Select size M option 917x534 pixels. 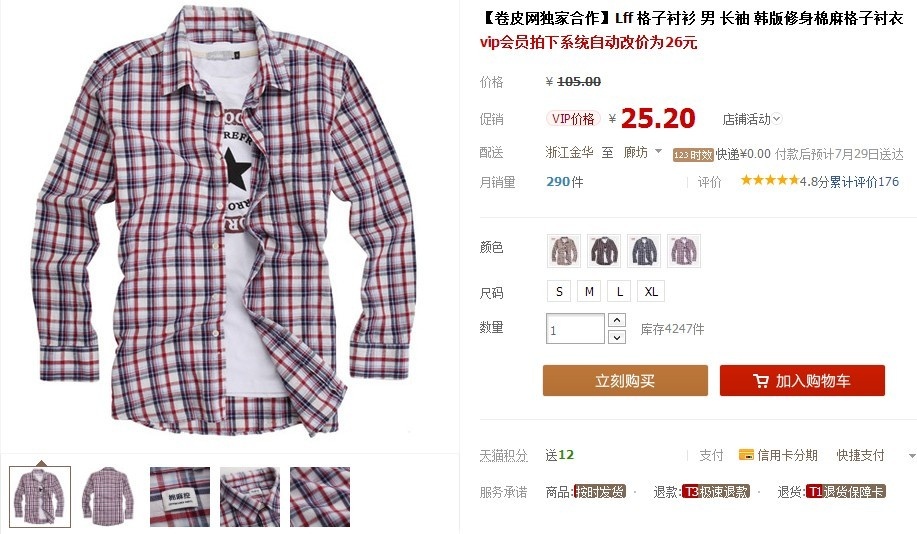click(x=590, y=291)
